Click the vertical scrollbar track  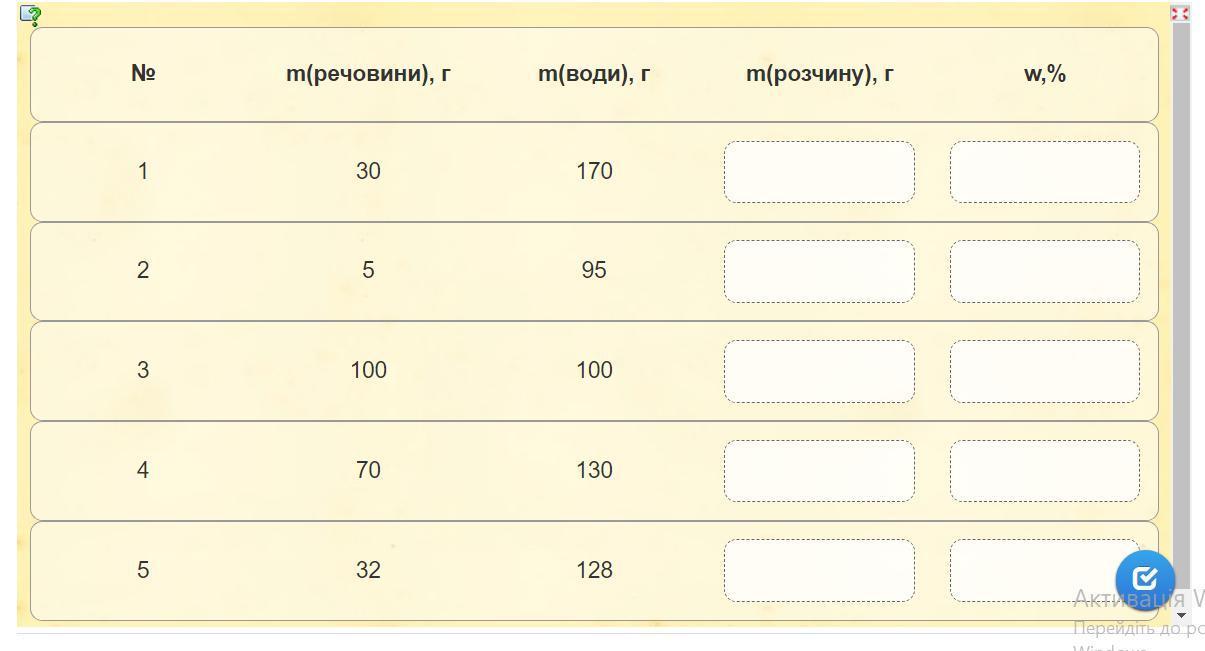coord(1181,300)
